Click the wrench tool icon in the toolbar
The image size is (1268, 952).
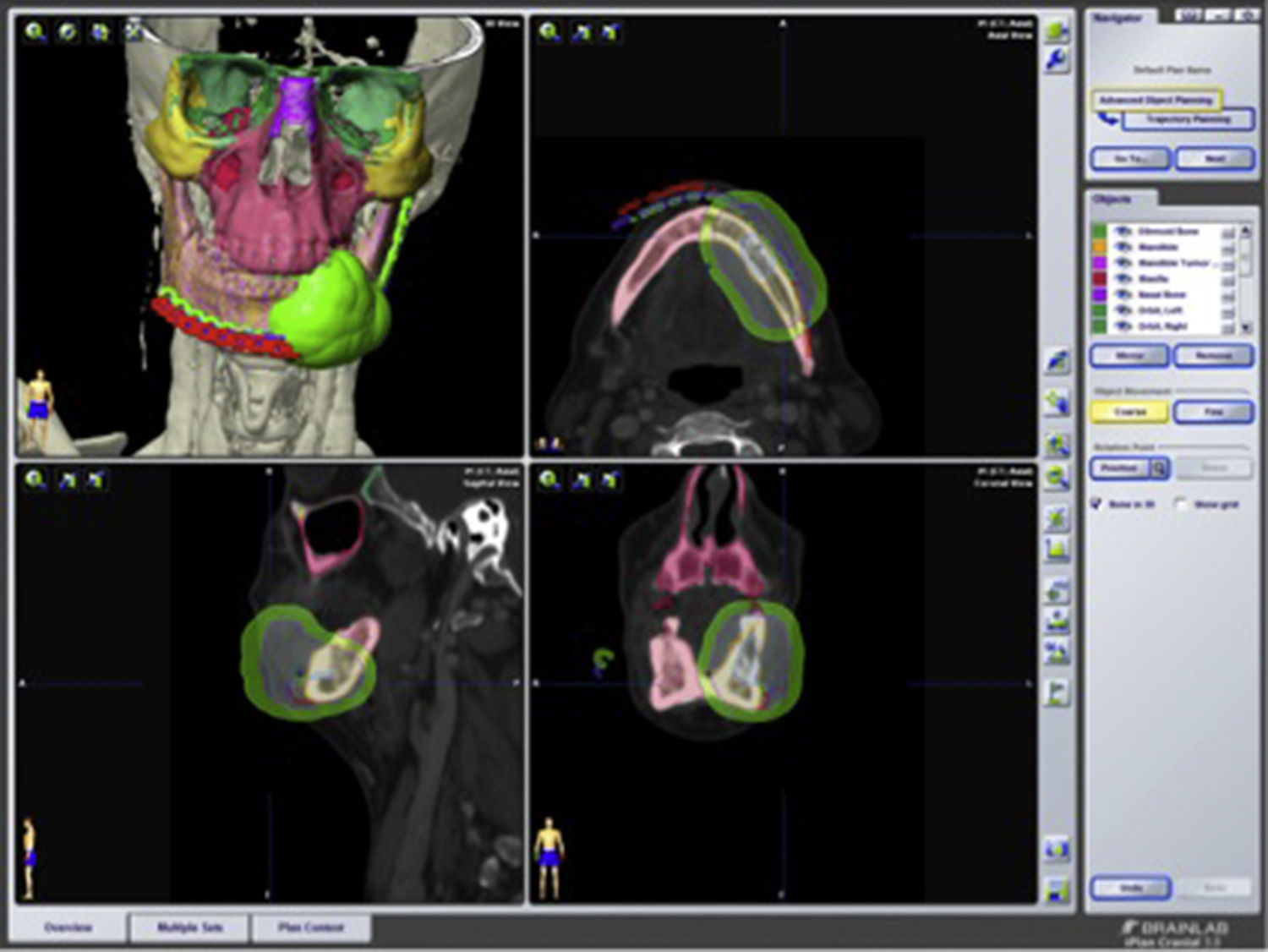pos(1057,61)
